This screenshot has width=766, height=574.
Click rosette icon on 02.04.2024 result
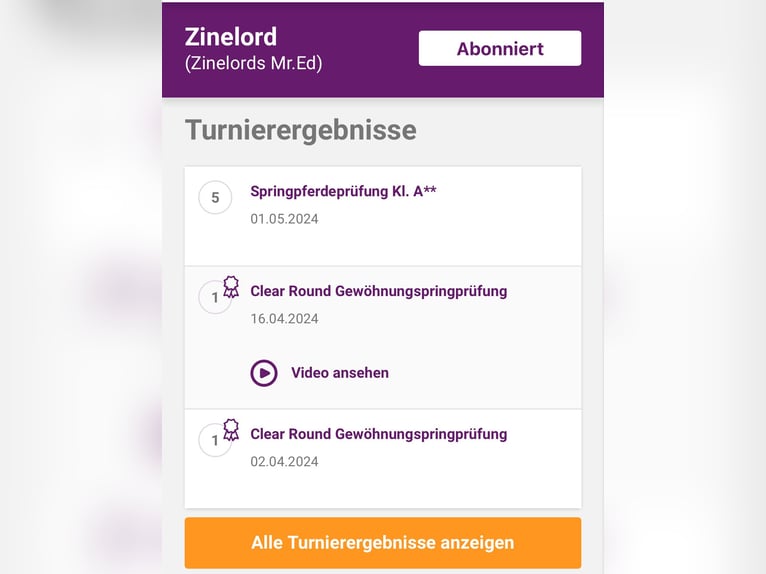coord(231,430)
